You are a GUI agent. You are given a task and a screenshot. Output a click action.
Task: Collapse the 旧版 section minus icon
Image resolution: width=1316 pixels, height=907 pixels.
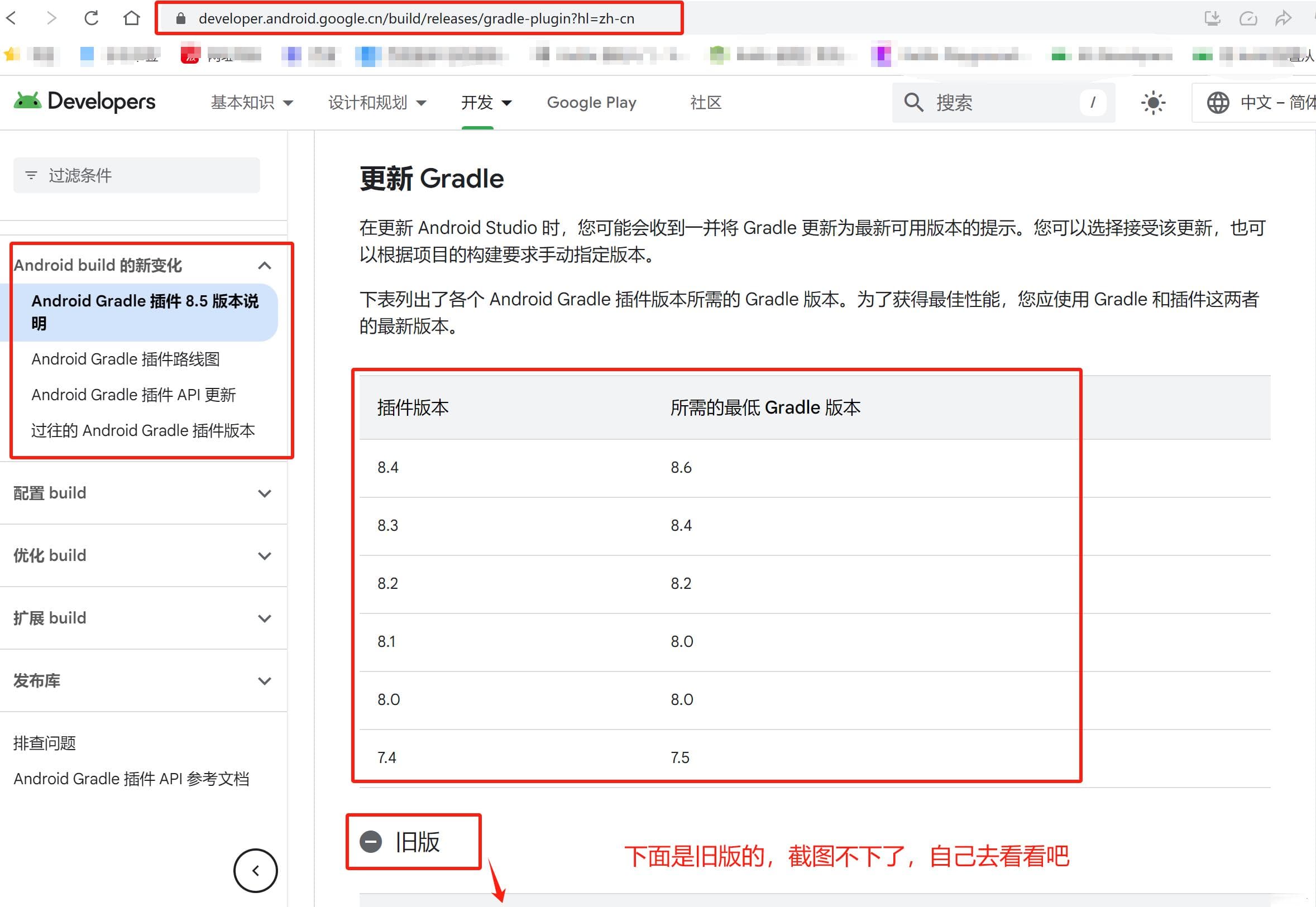coord(371,842)
